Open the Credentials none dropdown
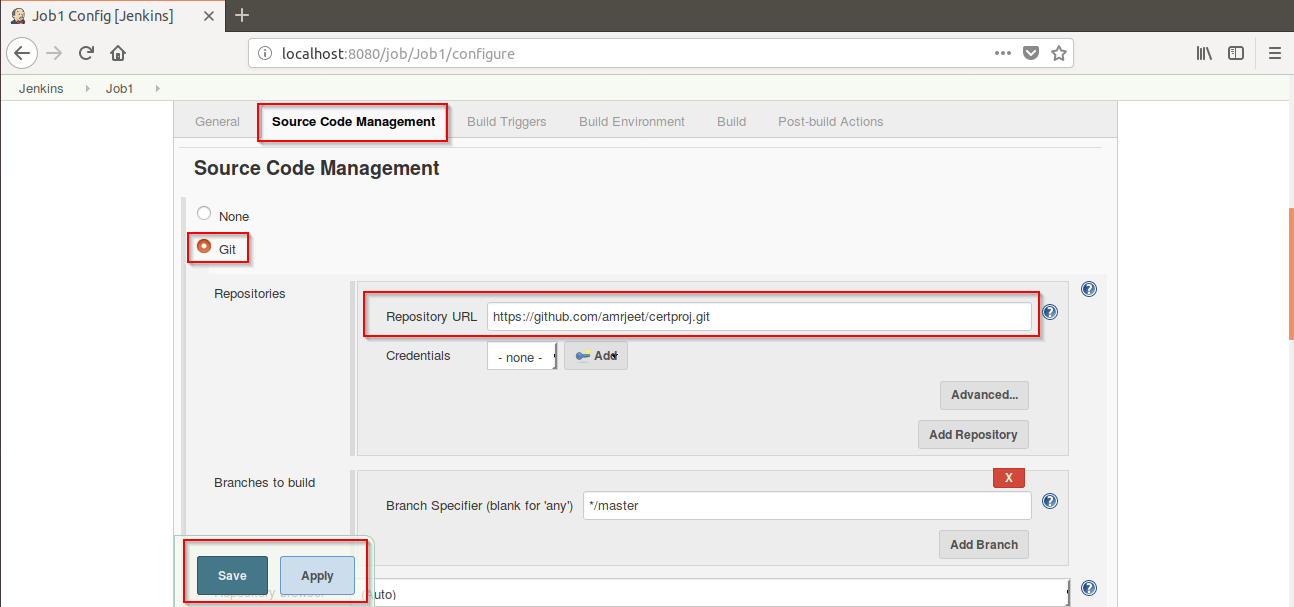The width and height of the screenshot is (1294, 607). point(522,356)
